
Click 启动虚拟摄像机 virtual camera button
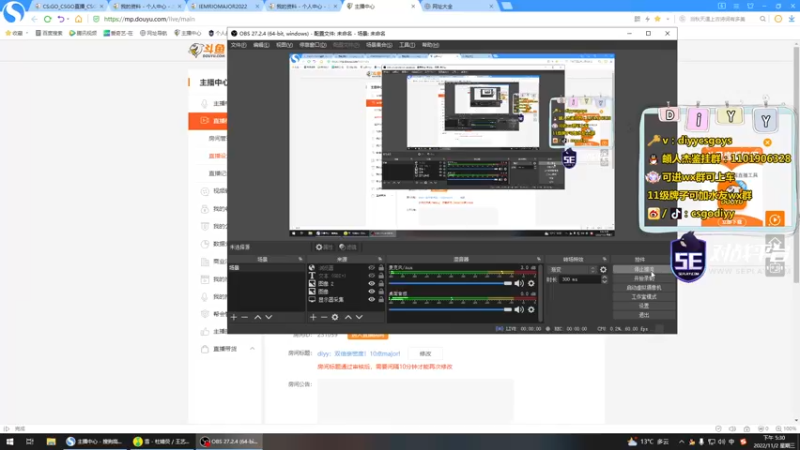644,288
